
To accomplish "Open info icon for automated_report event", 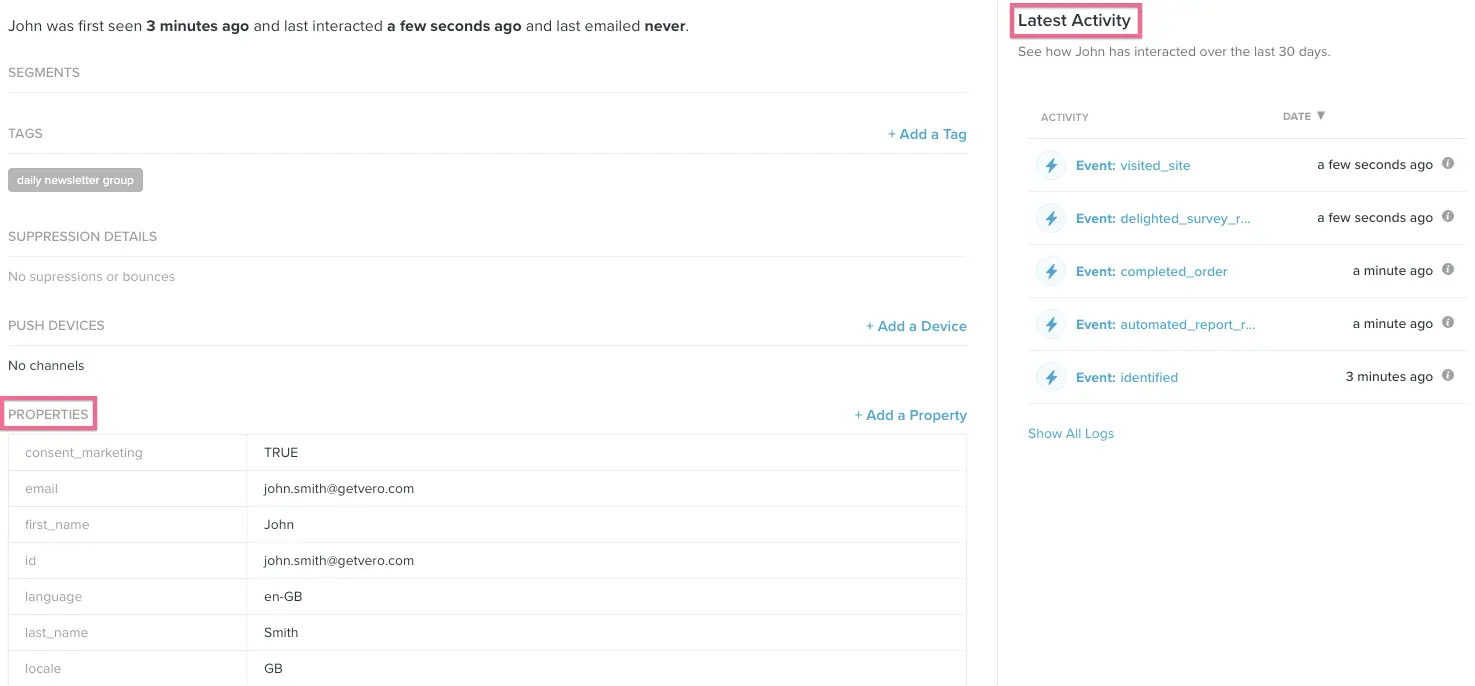I will click(1447, 323).
